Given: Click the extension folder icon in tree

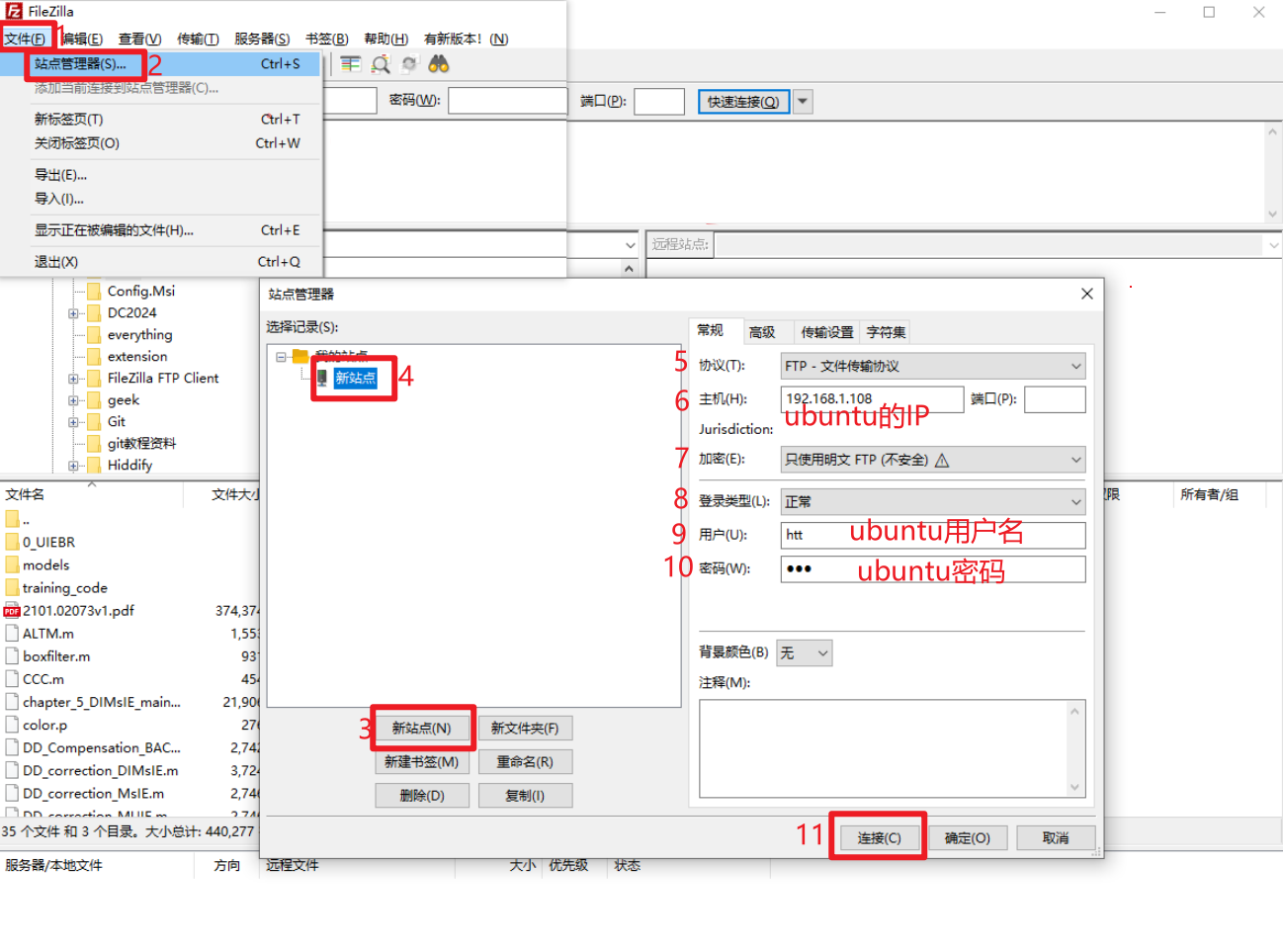Looking at the screenshot, I should point(94,356).
